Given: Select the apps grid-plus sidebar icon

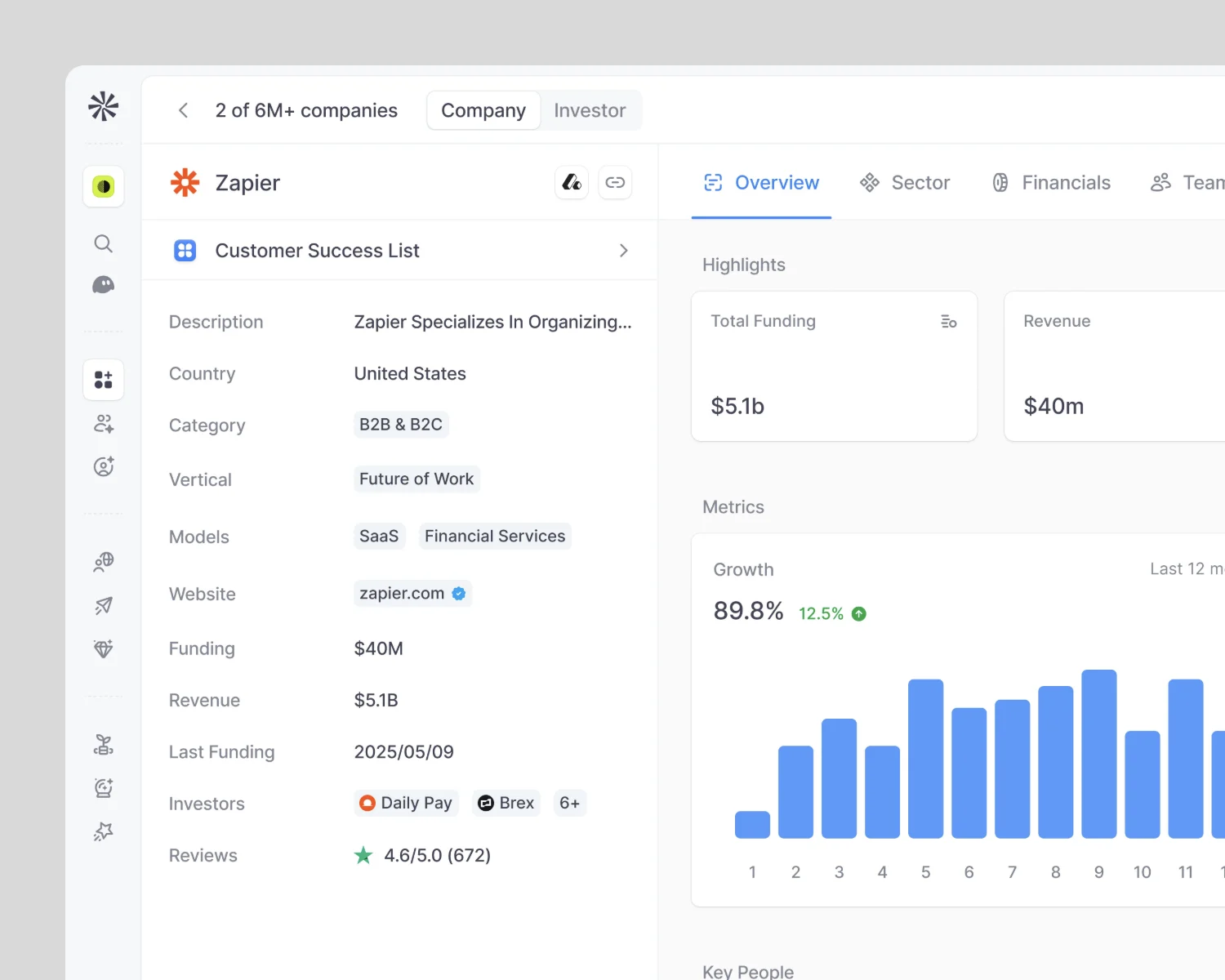Looking at the screenshot, I should 104,380.
